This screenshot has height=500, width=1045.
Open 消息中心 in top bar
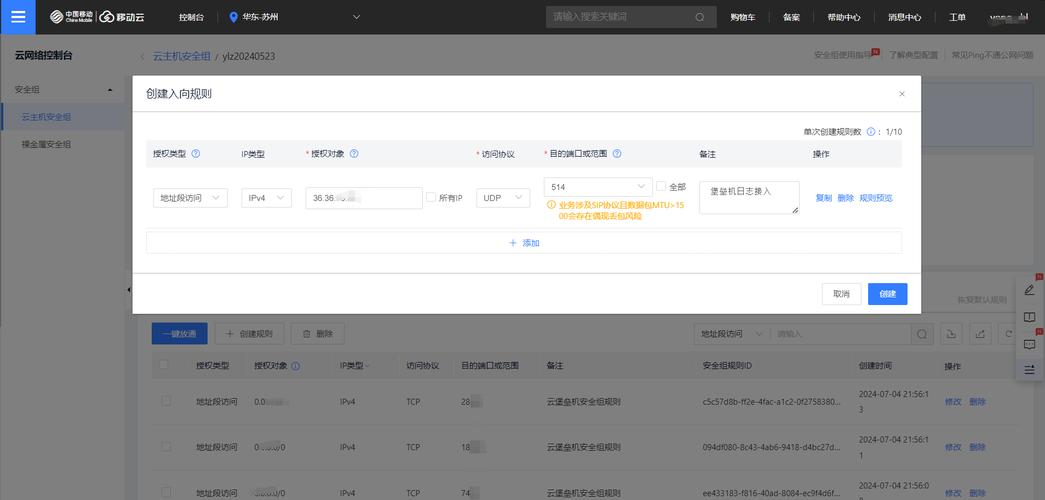coord(904,17)
